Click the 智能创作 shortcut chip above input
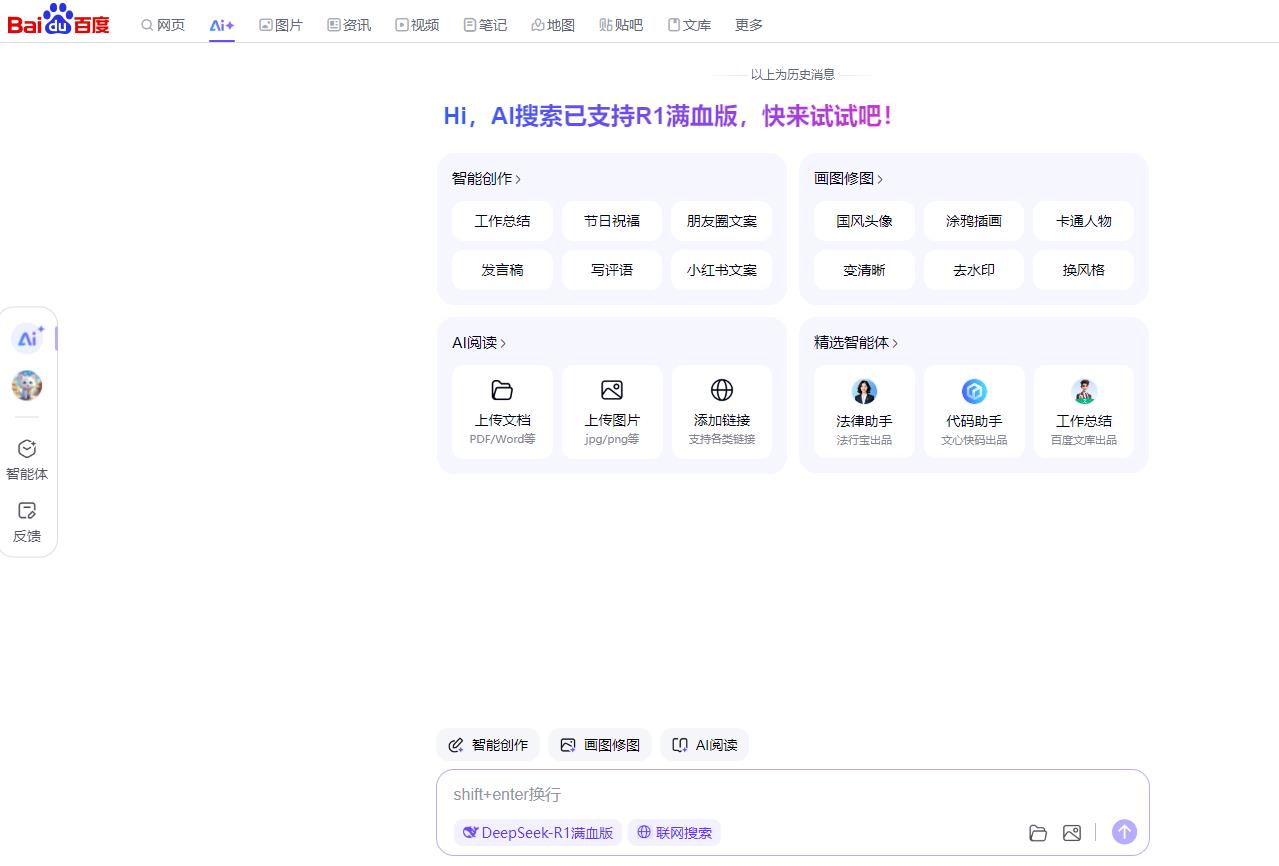Viewport: 1279px width, 866px height. (x=488, y=745)
